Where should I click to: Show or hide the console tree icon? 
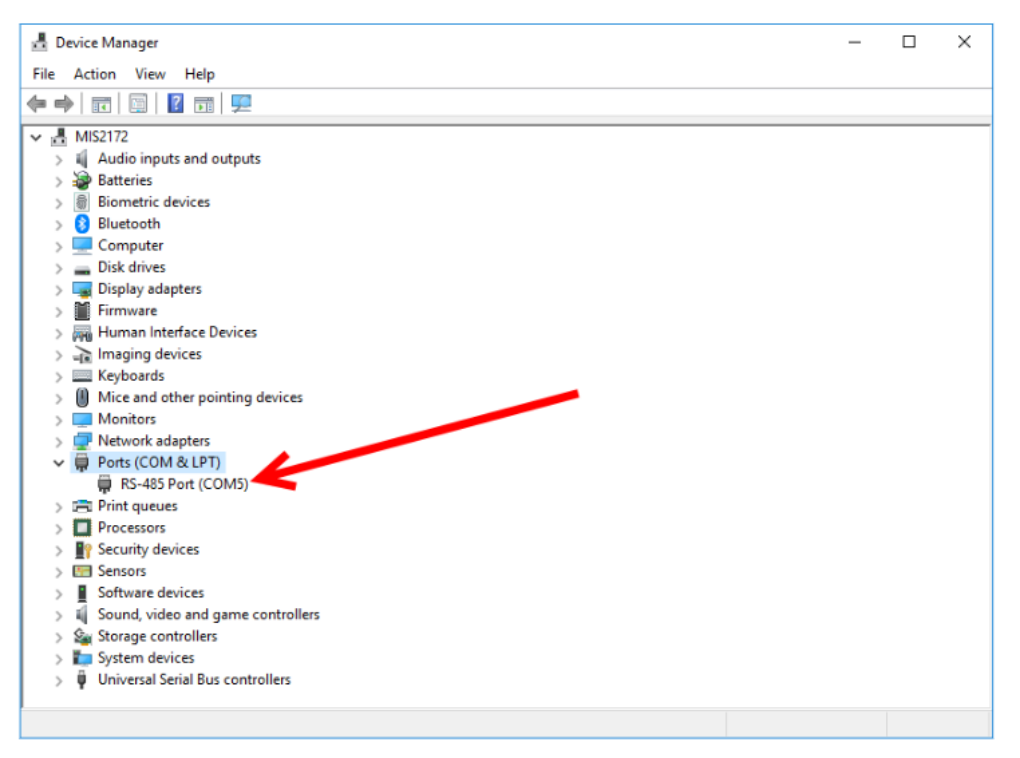pos(101,103)
